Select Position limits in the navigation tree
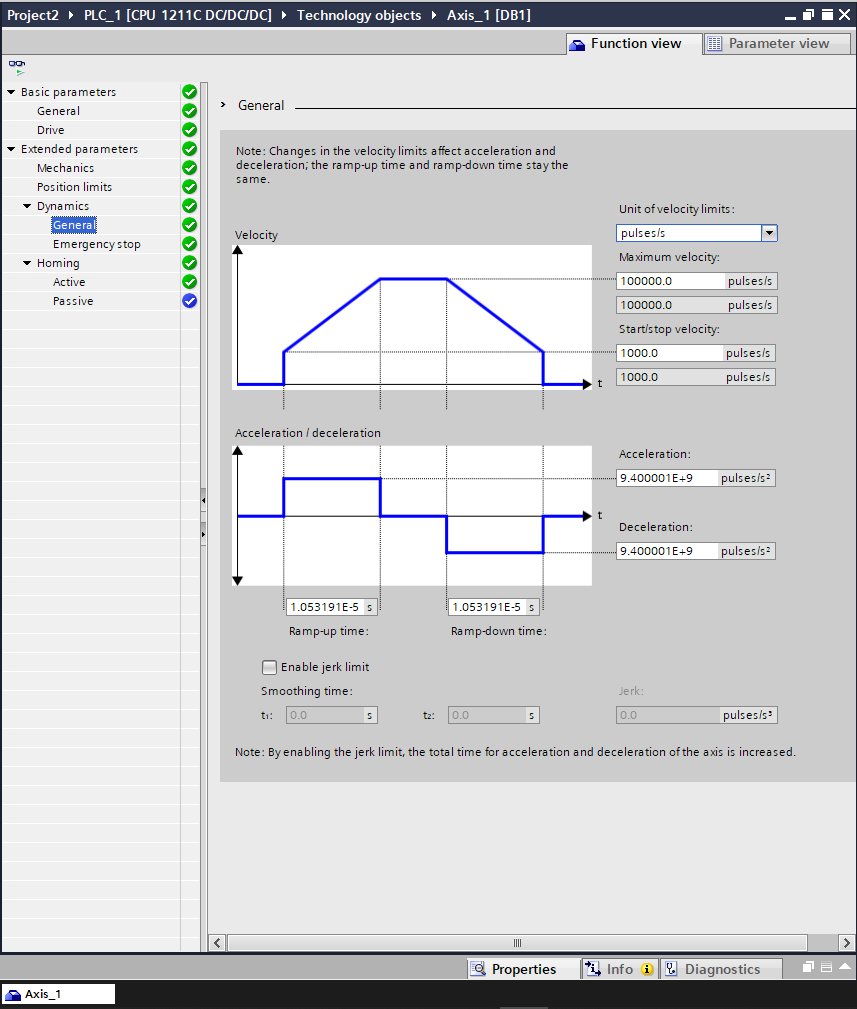Screen dimensions: 857x1009 click(74, 187)
